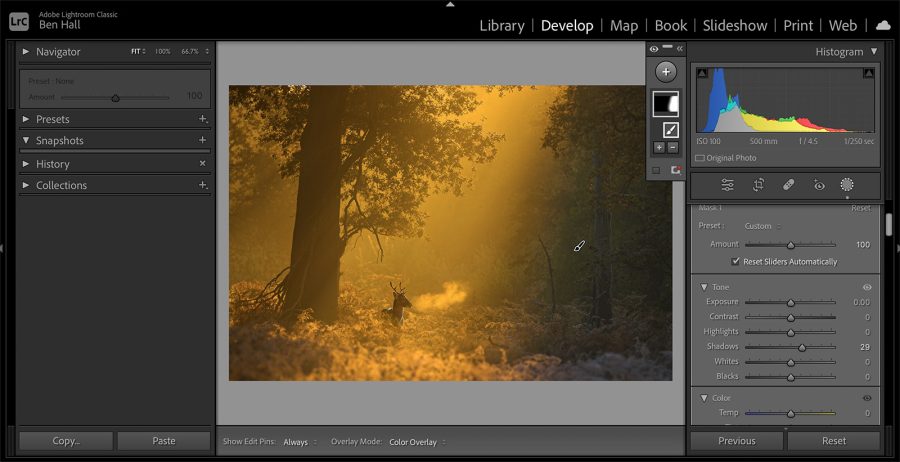
Task: Open Show Edit Pins Always dropdown
Action: pos(299,442)
